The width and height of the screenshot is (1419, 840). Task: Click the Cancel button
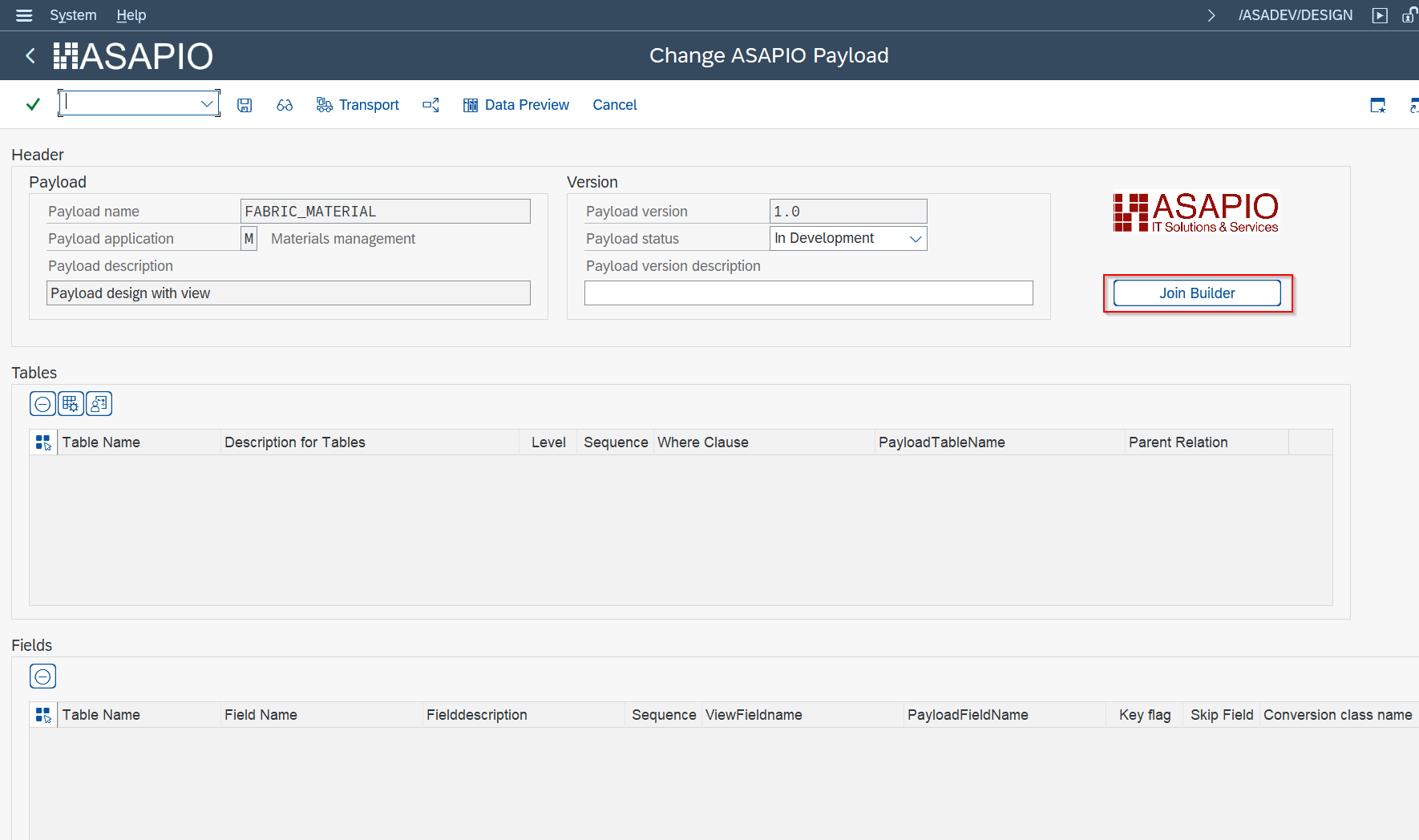[x=615, y=105]
